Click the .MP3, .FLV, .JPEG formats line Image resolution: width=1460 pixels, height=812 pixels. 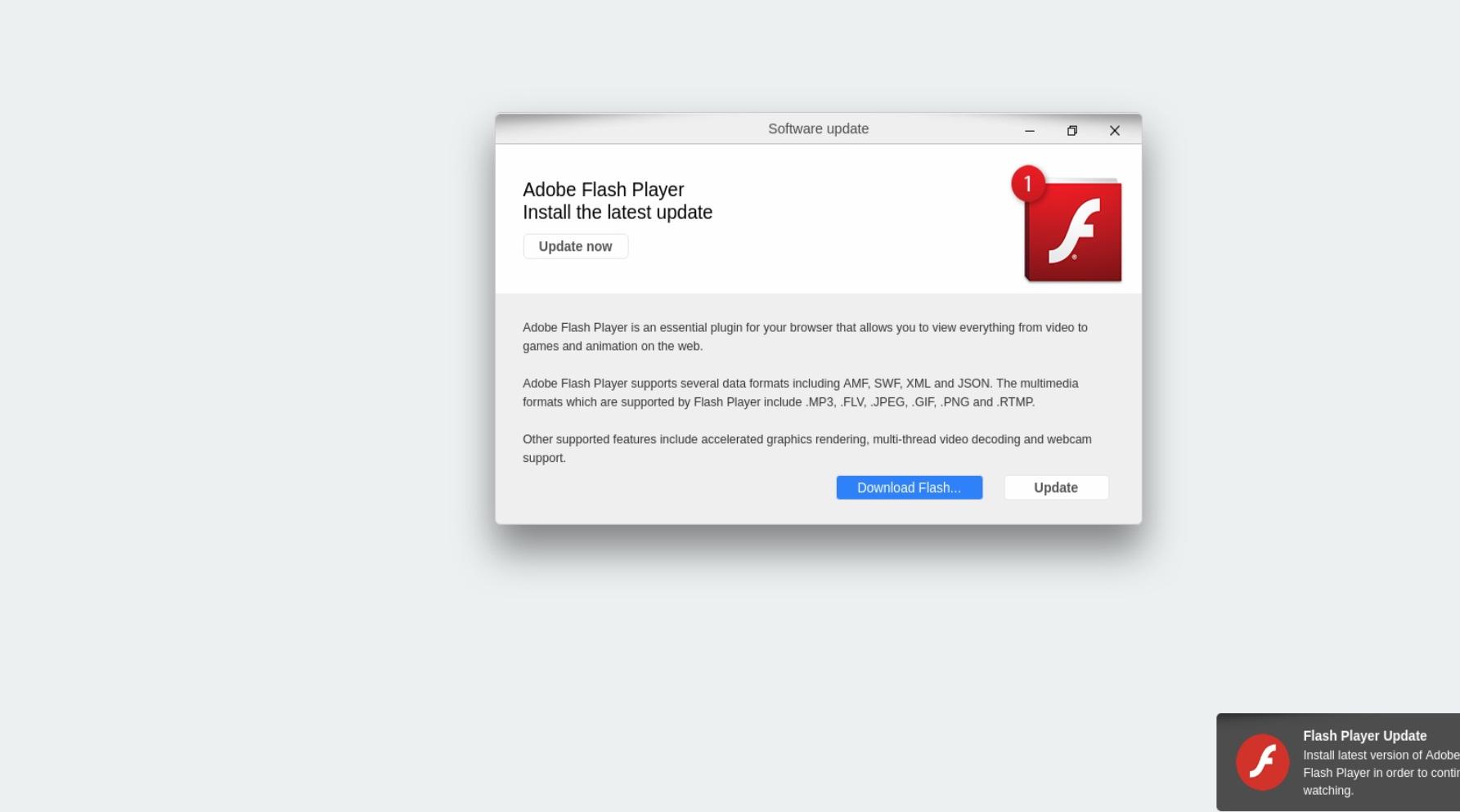[779, 402]
